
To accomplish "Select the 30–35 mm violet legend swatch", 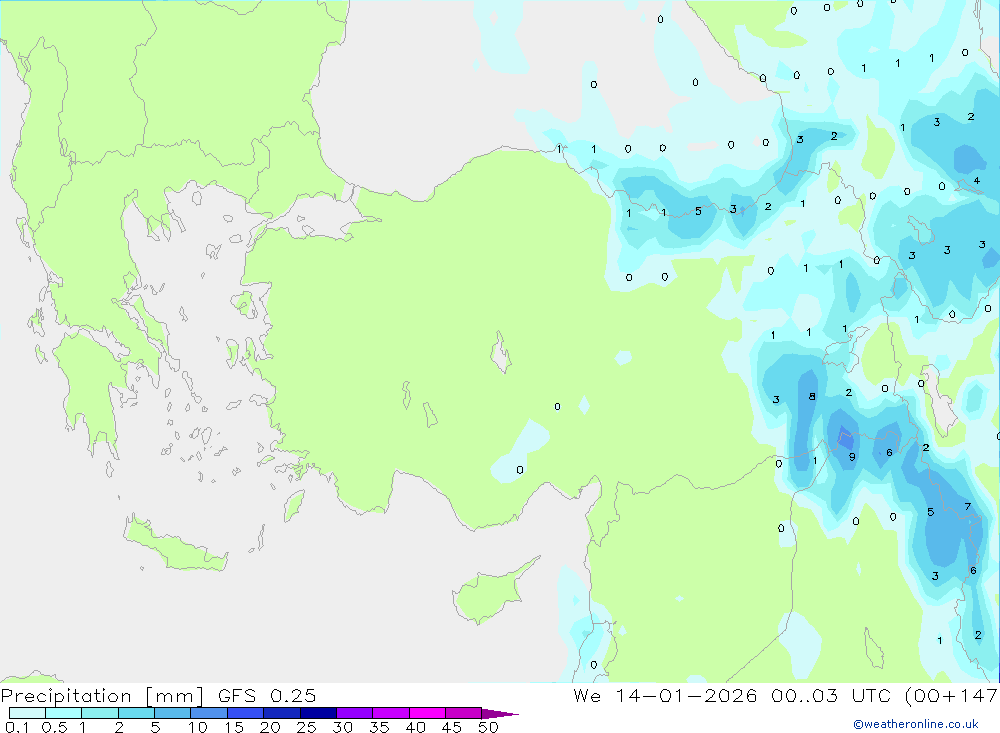I will click(x=354, y=713).
